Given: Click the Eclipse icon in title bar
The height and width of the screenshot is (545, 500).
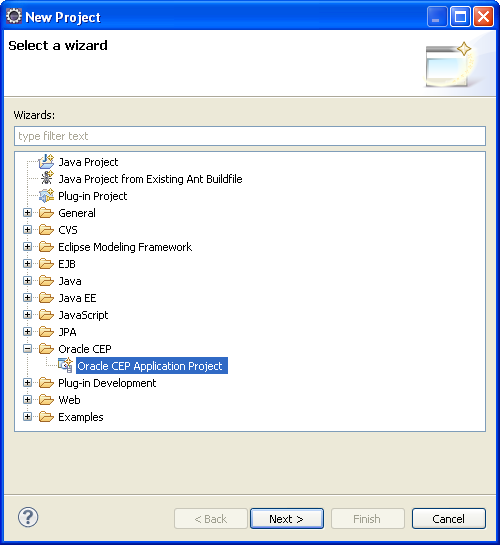Looking at the screenshot, I should (x=14, y=17).
